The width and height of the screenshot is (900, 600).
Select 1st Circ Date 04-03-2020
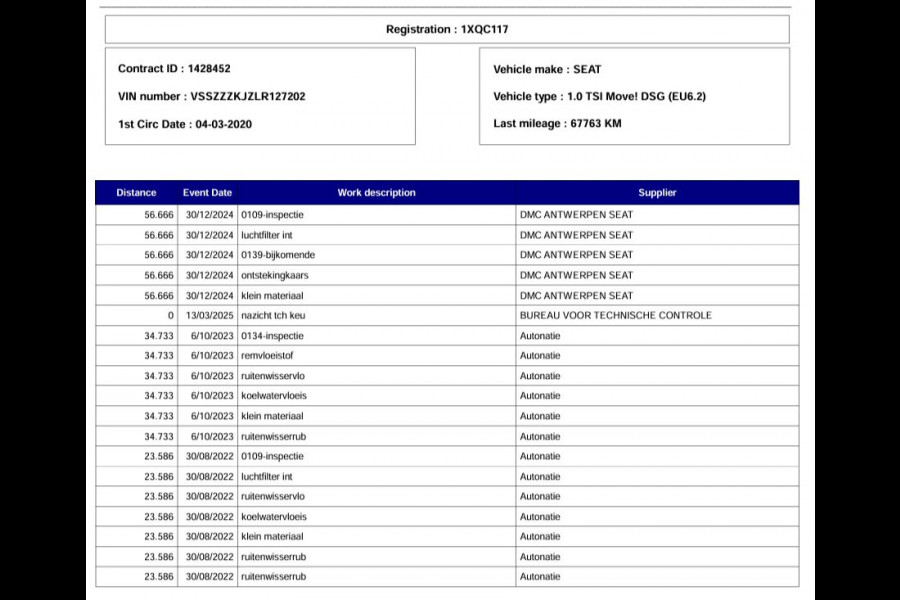(185, 124)
